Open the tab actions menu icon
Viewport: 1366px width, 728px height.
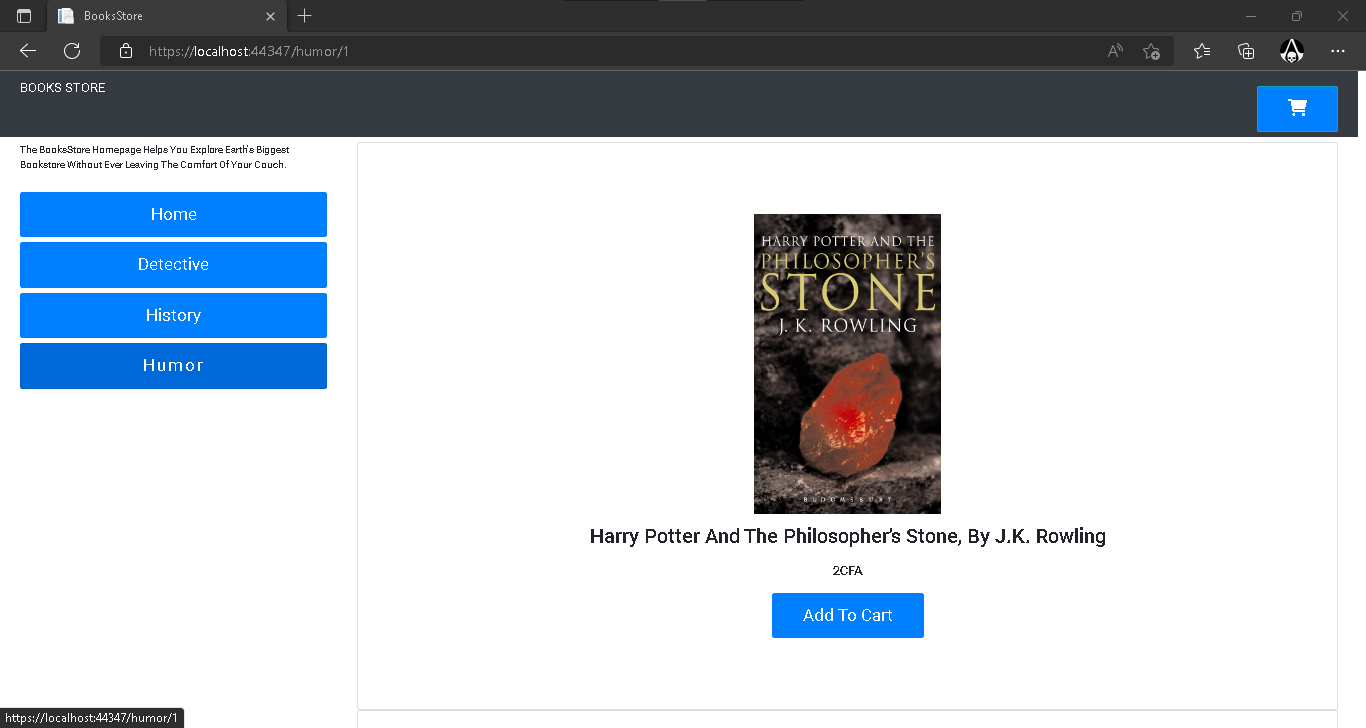click(x=24, y=16)
